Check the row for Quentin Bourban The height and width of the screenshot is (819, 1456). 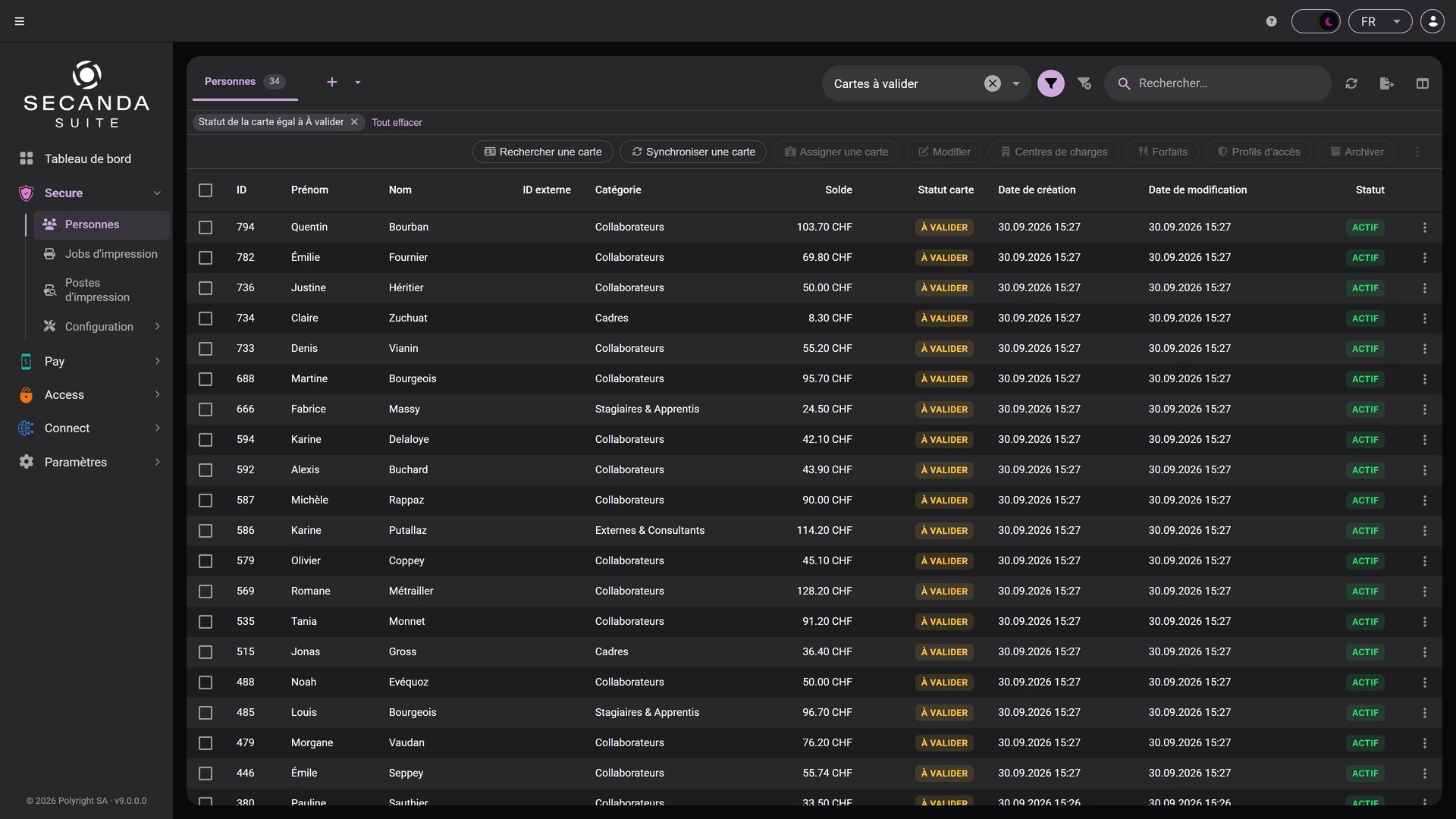(x=206, y=227)
